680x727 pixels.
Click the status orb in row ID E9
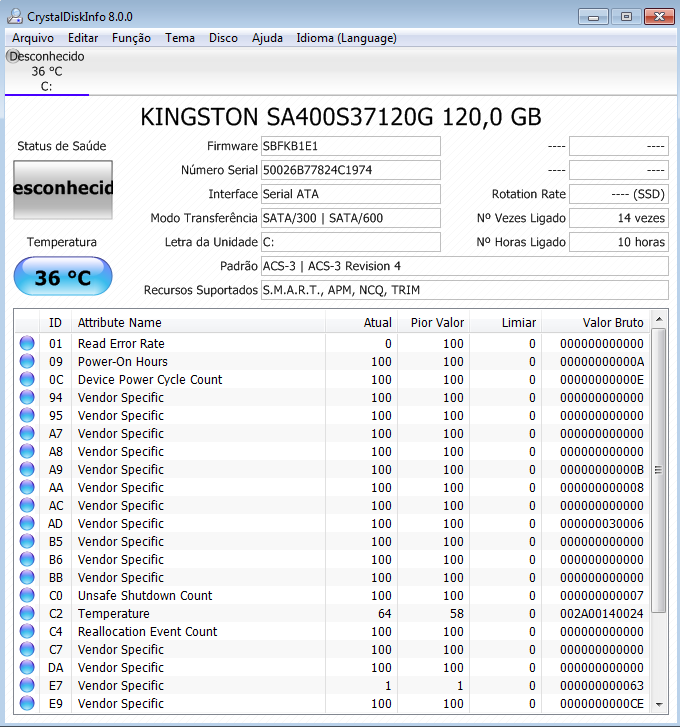(27, 703)
